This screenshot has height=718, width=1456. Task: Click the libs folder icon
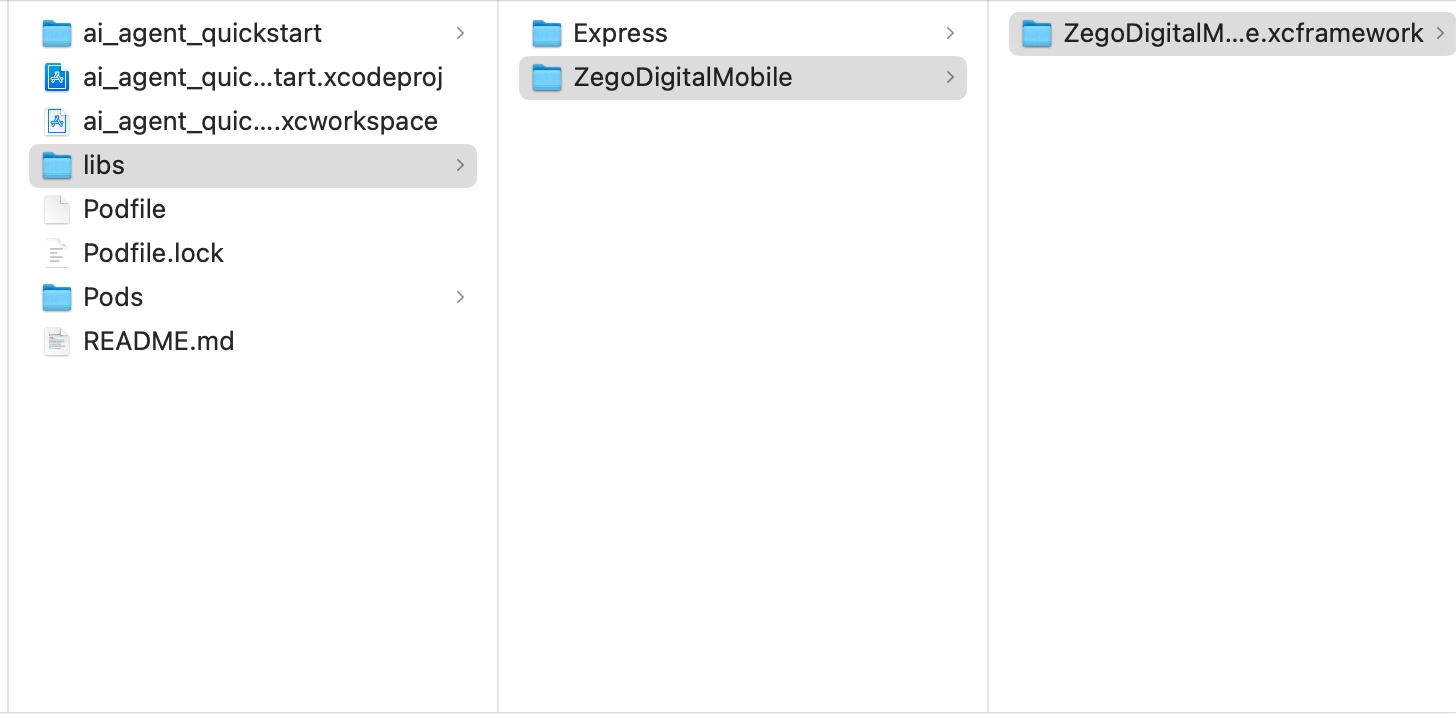(x=57, y=166)
